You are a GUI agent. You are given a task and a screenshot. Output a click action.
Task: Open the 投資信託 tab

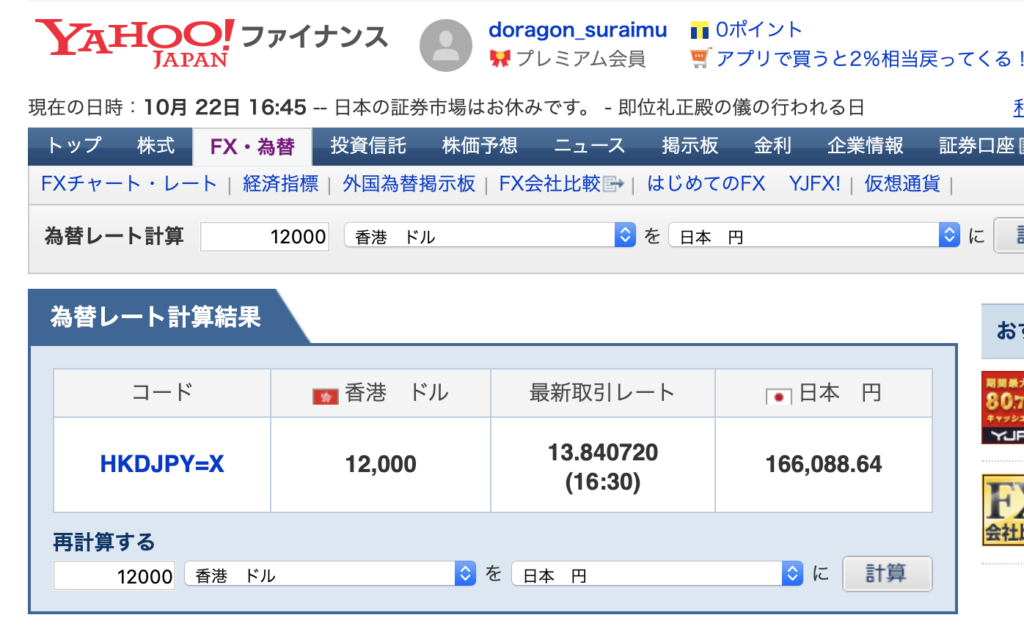tap(368, 147)
